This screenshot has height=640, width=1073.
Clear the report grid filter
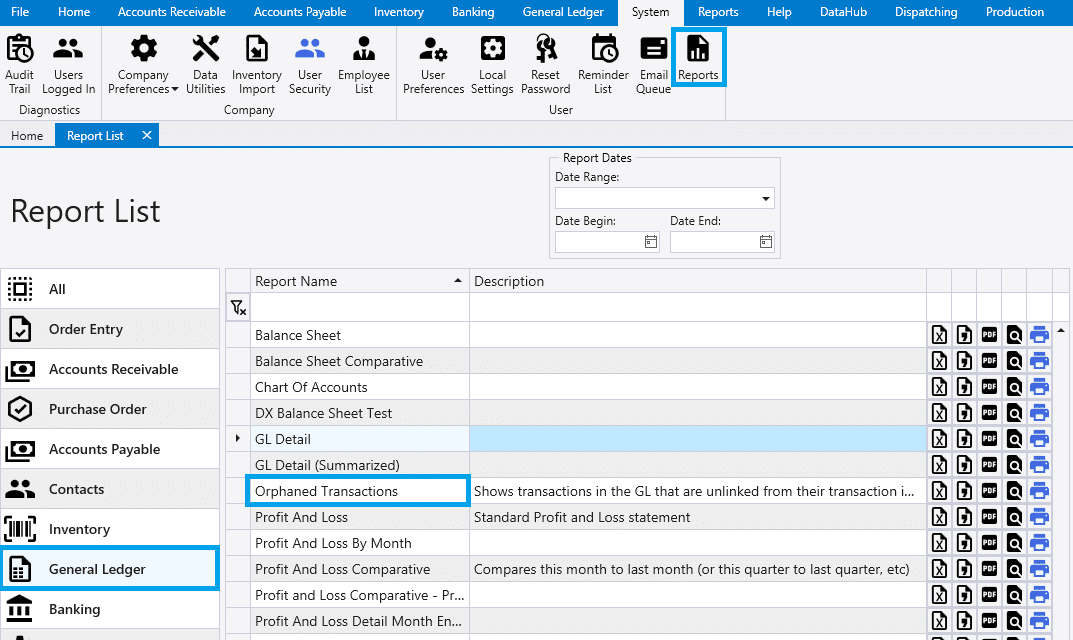(x=238, y=307)
